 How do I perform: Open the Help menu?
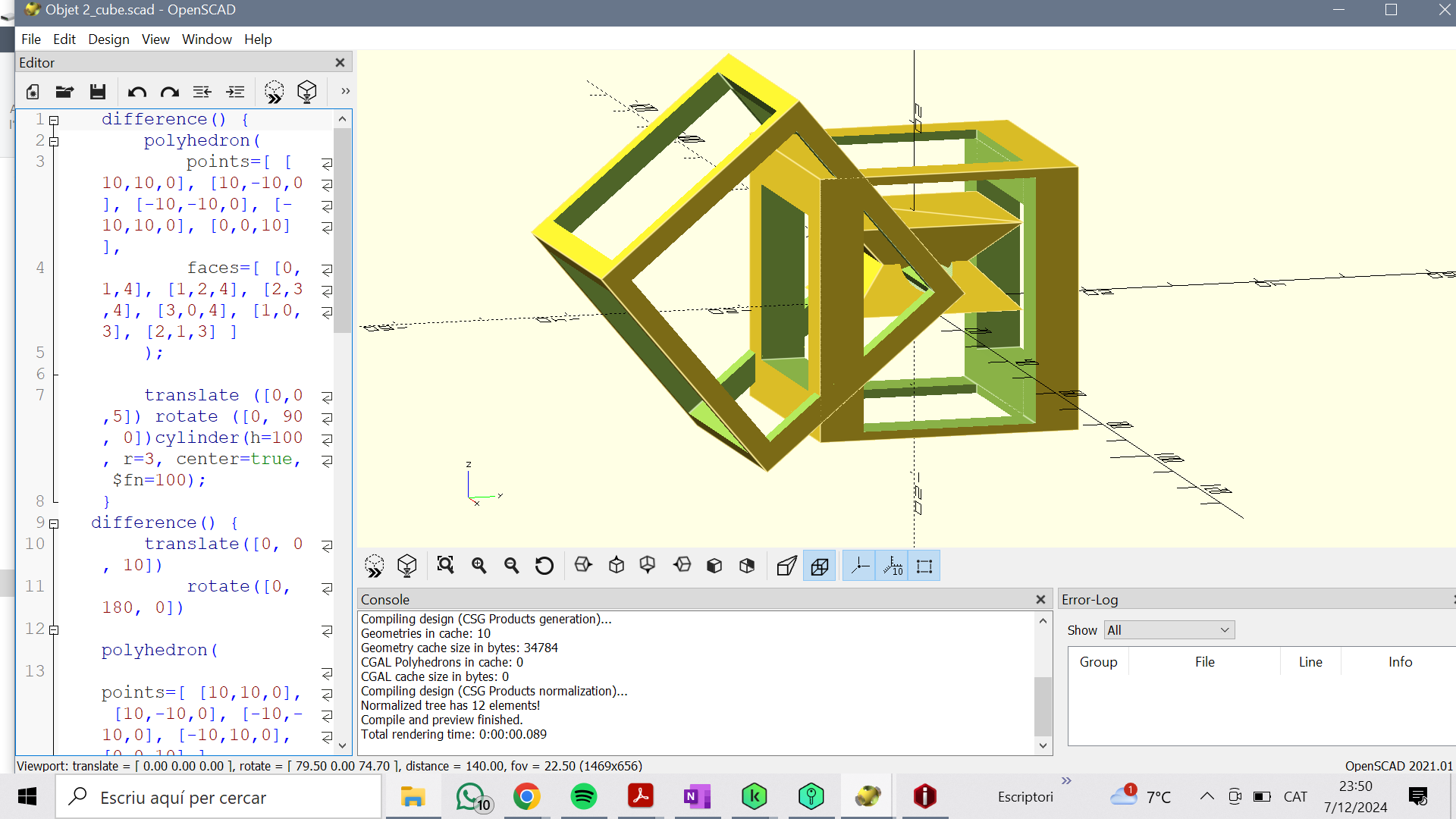coord(258,39)
